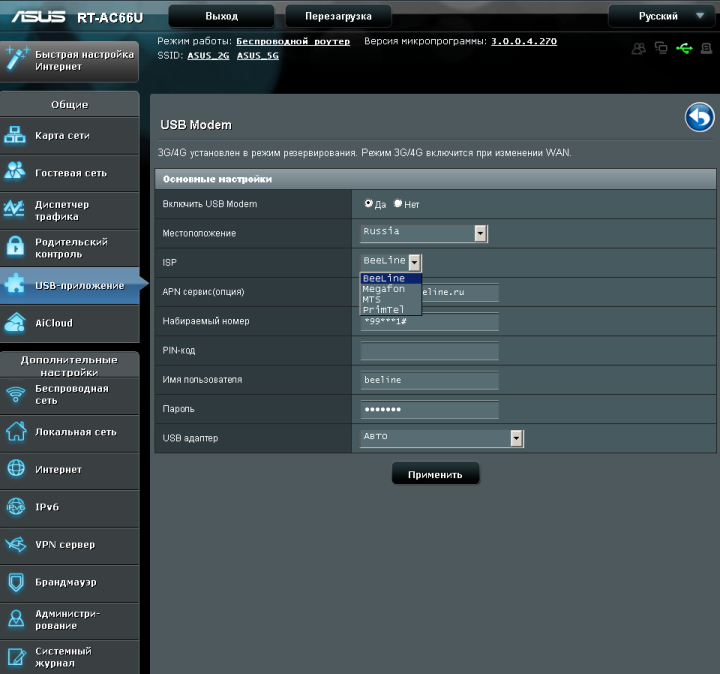
Task: Click the USB application puzzle icon
Action: click(x=15, y=284)
